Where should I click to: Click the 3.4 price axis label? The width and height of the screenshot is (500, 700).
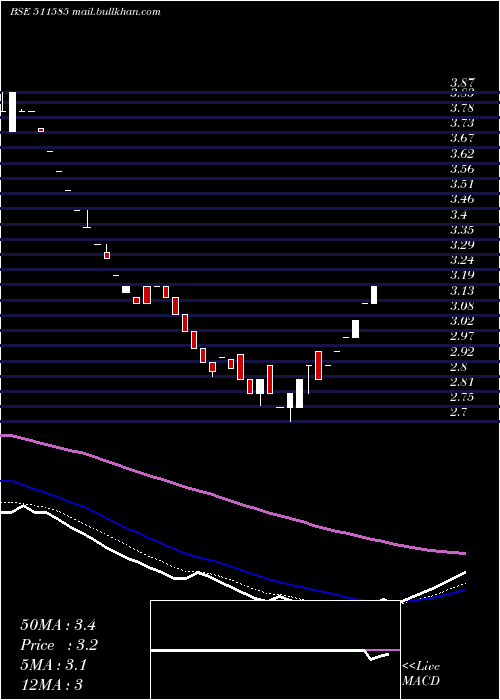pos(458,215)
